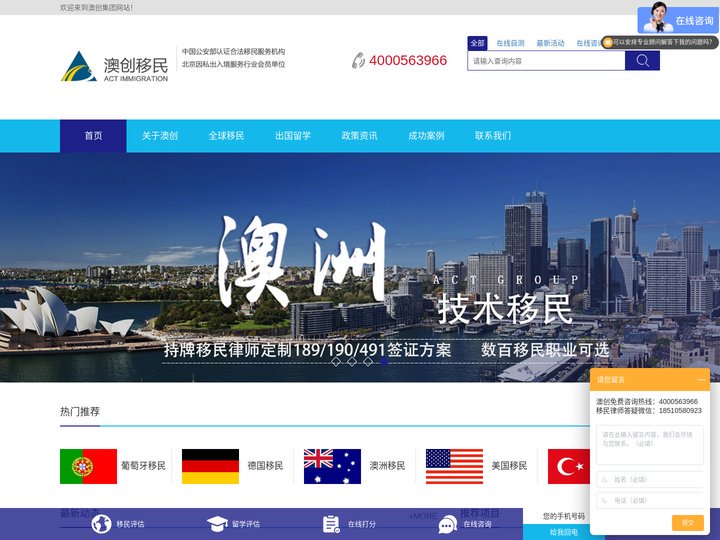Open the 关于澳创 menu

[x=160, y=136]
